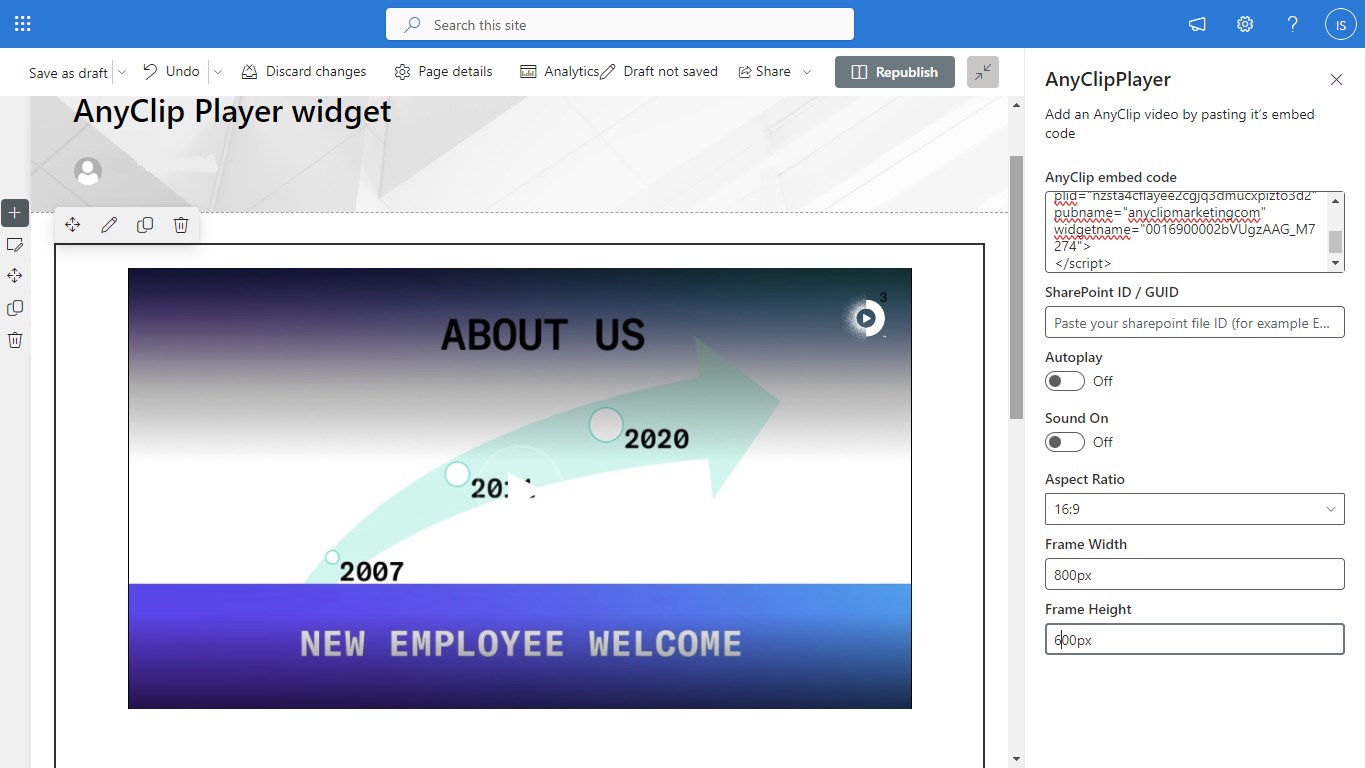This screenshot has height=768, width=1366.
Task: Open Settings gear in top bar
Action: [x=1245, y=24]
